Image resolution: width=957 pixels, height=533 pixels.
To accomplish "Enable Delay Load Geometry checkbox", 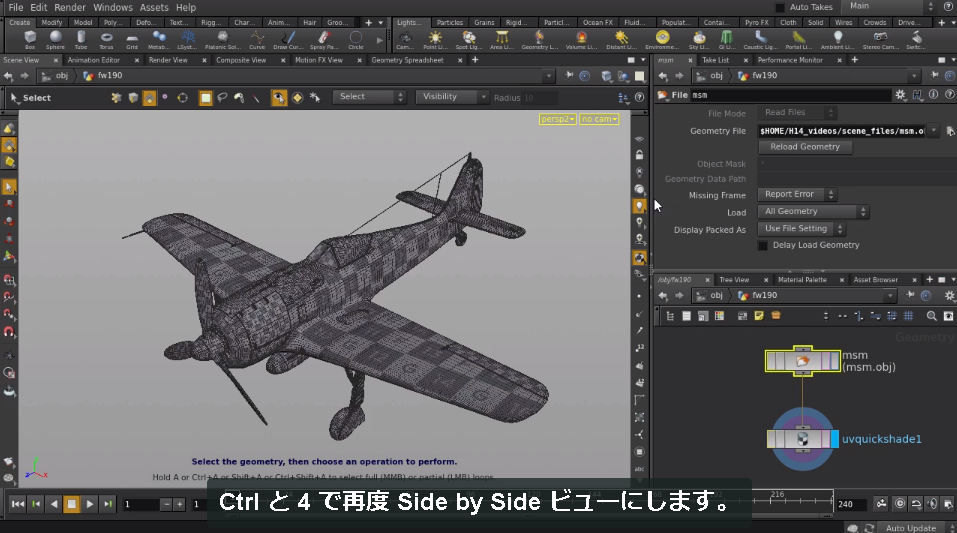I will click(763, 245).
